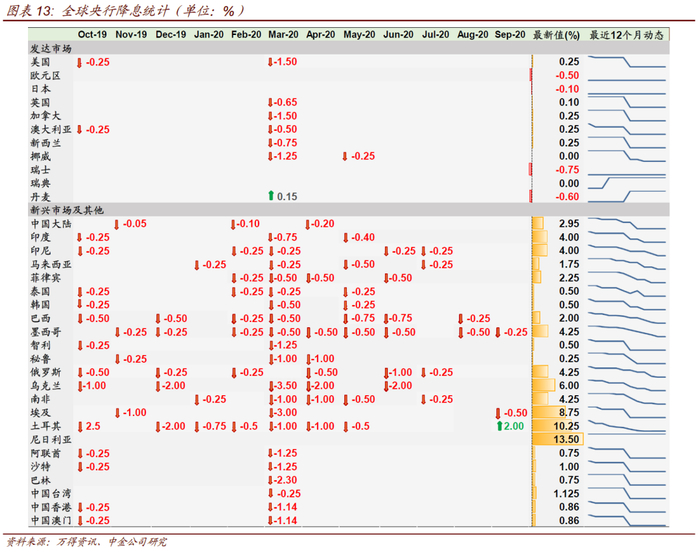The height and width of the screenshot is (552, 700).
Task: Click the Oct-19 column header
Action: [92, 34]
